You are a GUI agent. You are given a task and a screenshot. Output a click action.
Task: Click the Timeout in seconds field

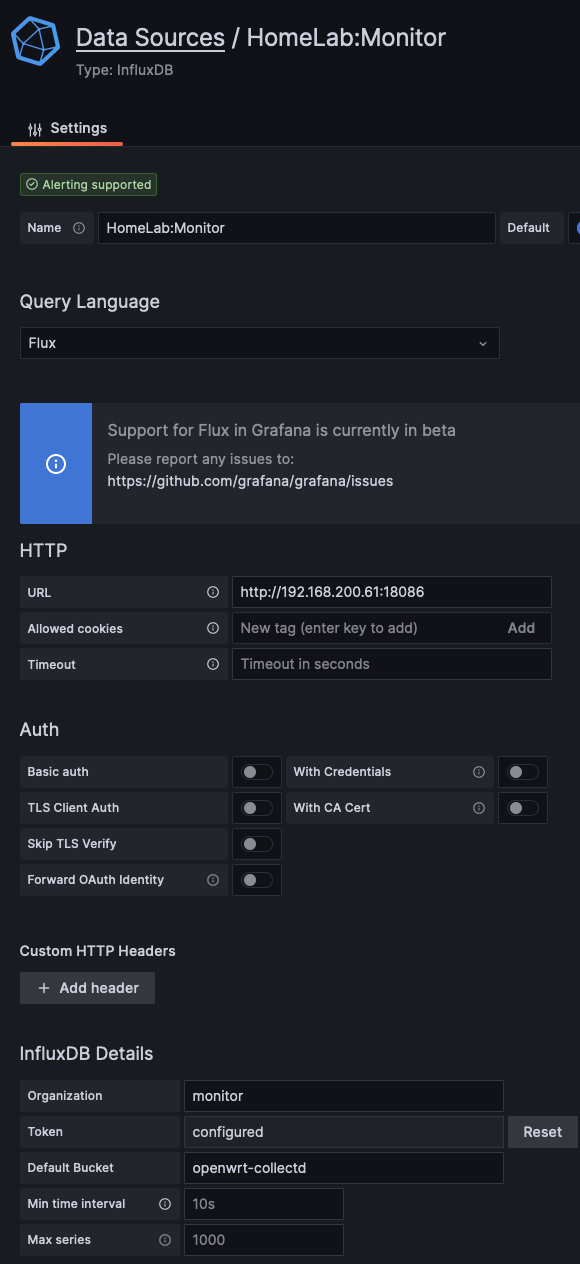pos(392,664)
